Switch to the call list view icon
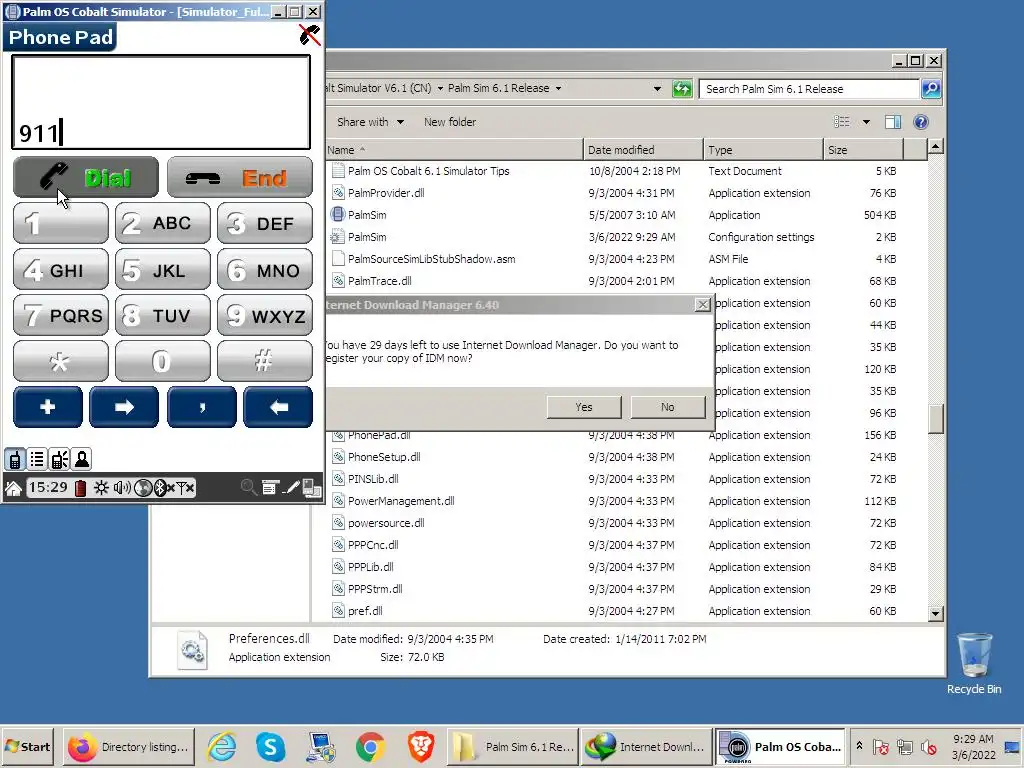Image resolution: width=1024 pixels, height=768 pixels. 37,460
